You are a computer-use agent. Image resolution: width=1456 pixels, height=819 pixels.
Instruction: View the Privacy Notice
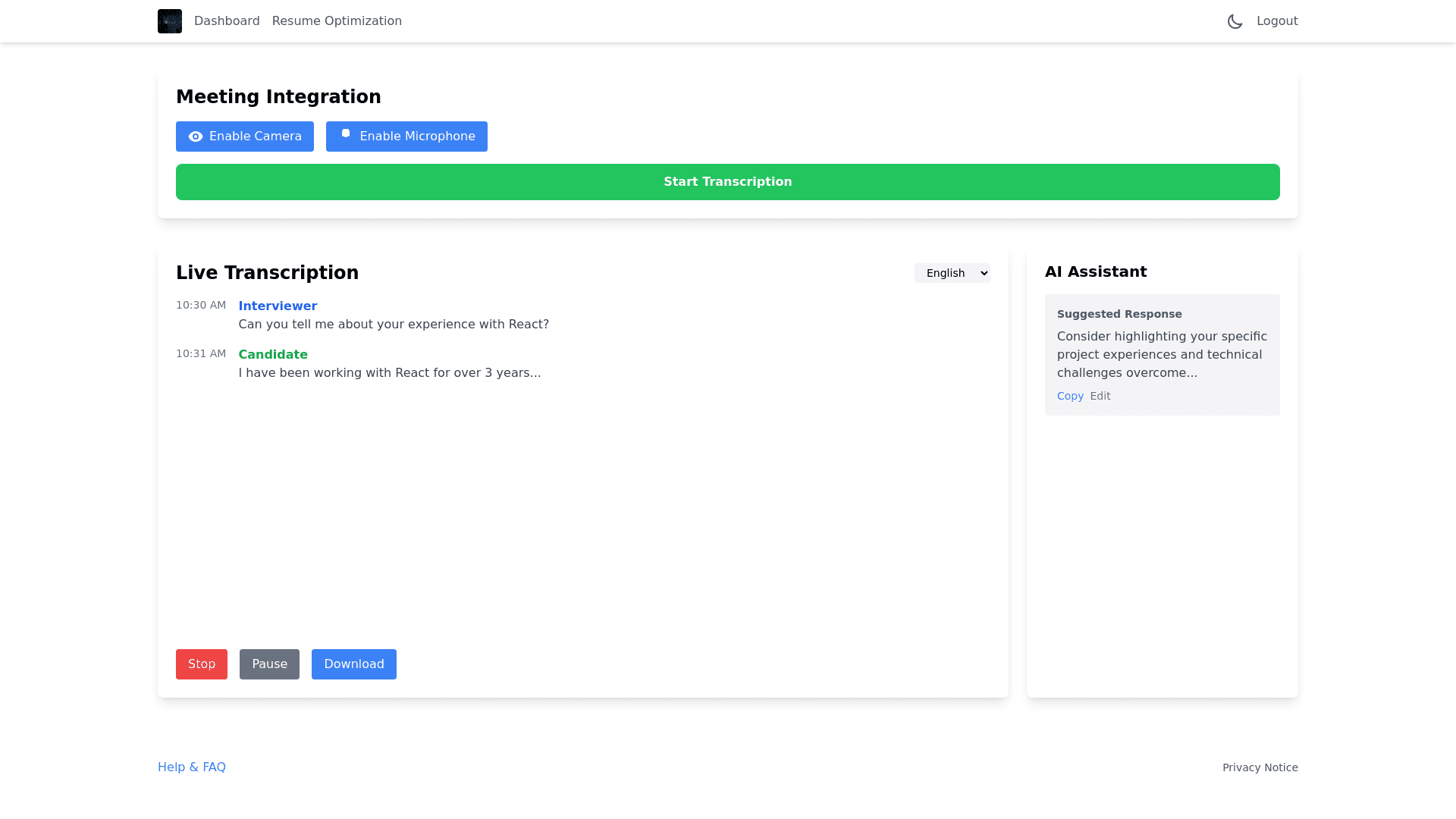[x=1260, y=767]
